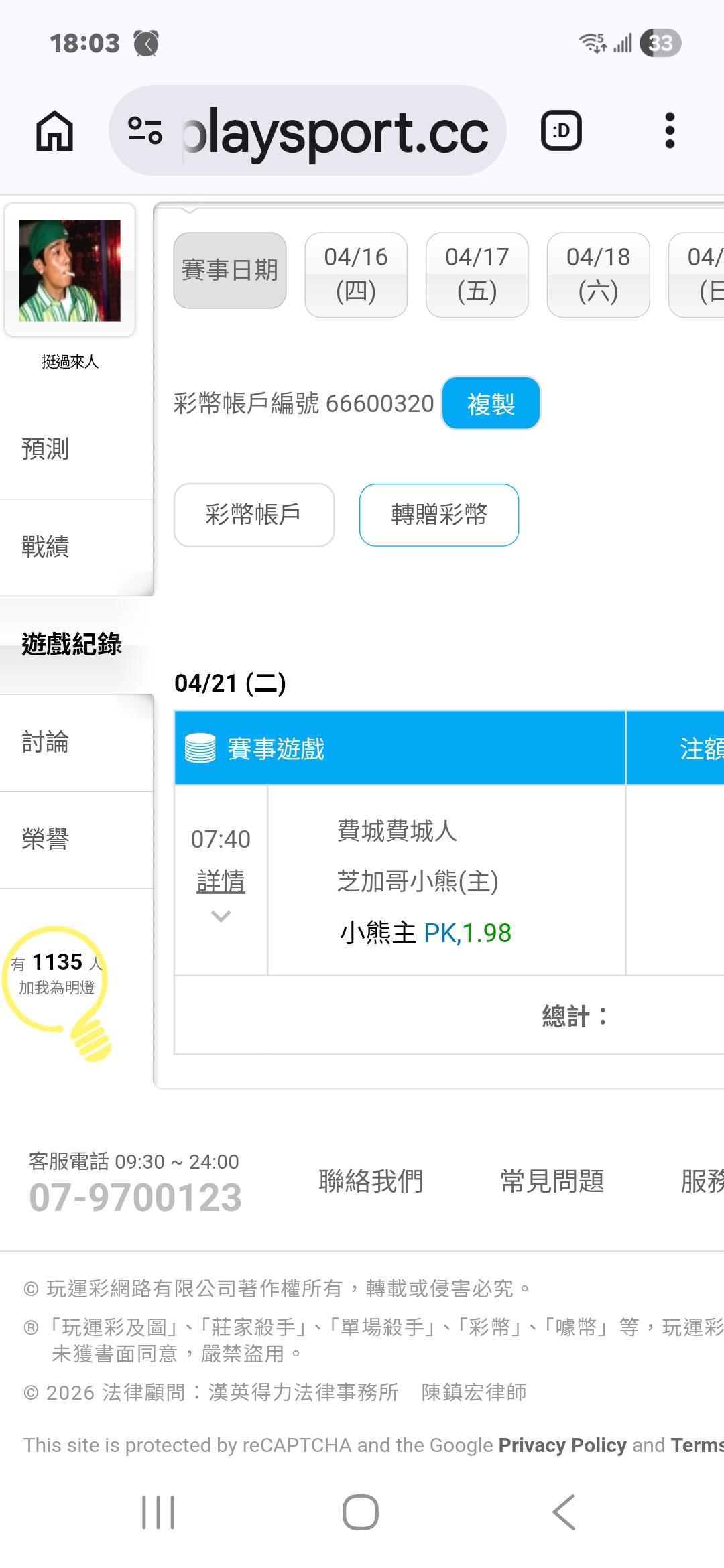Expand game details chevron under 詳情
Screen dimensions: 724x1568
coord(221,916)
